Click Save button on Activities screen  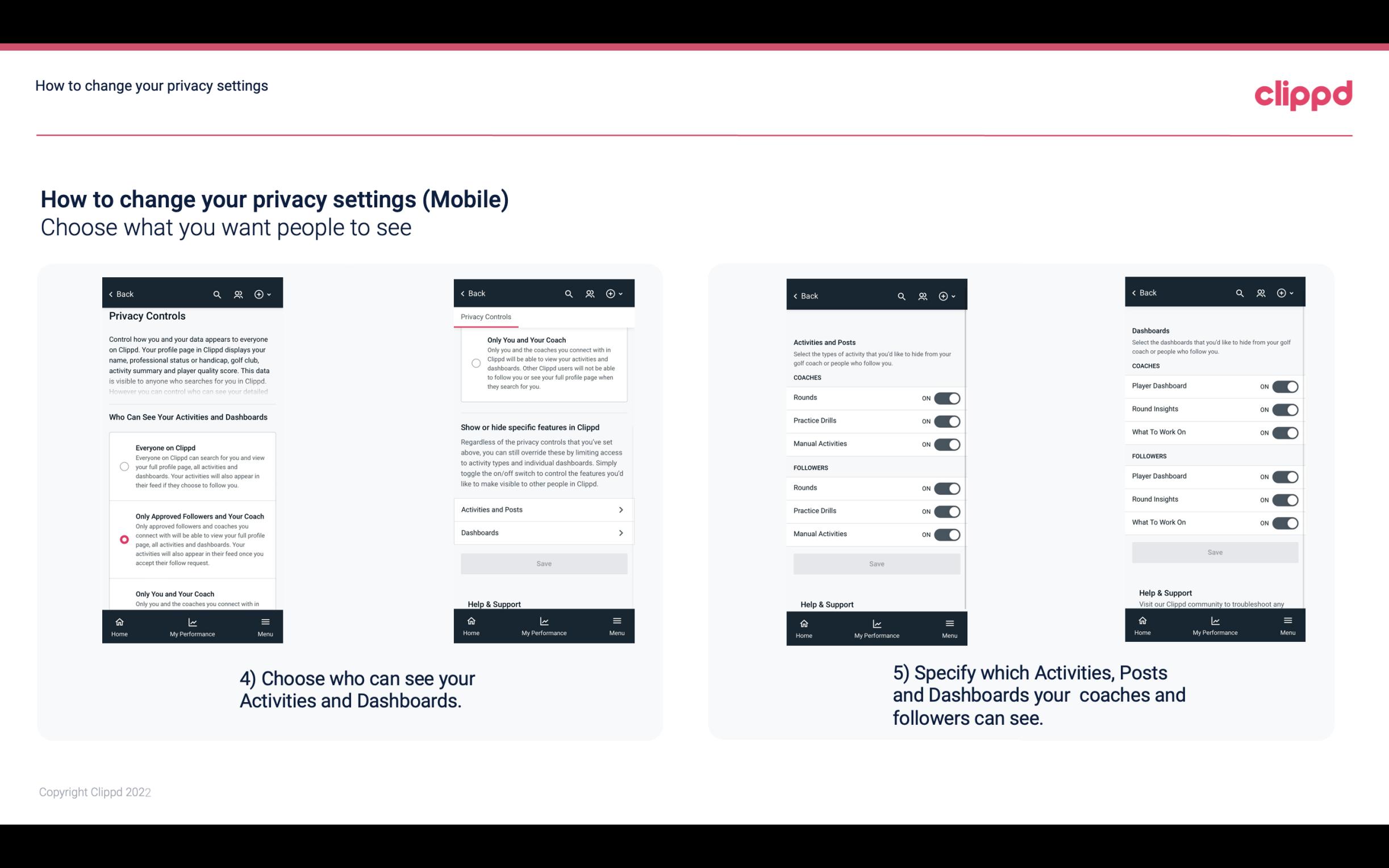875,562
